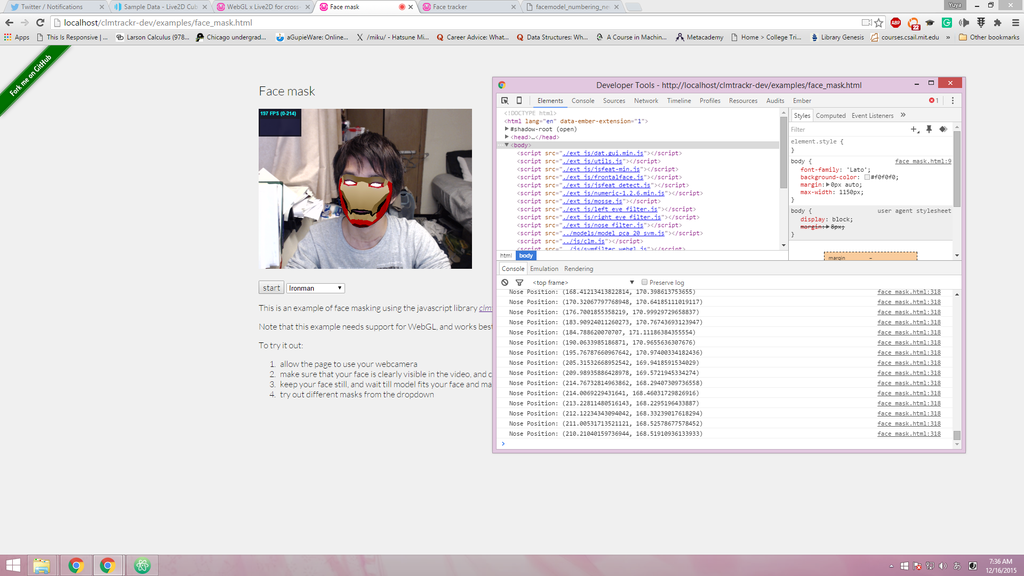Image resolution: width=1024 pixels, height=576 pixels.
Task: Click the orange badge-22 extension icon
Action: tap(913, 23)
